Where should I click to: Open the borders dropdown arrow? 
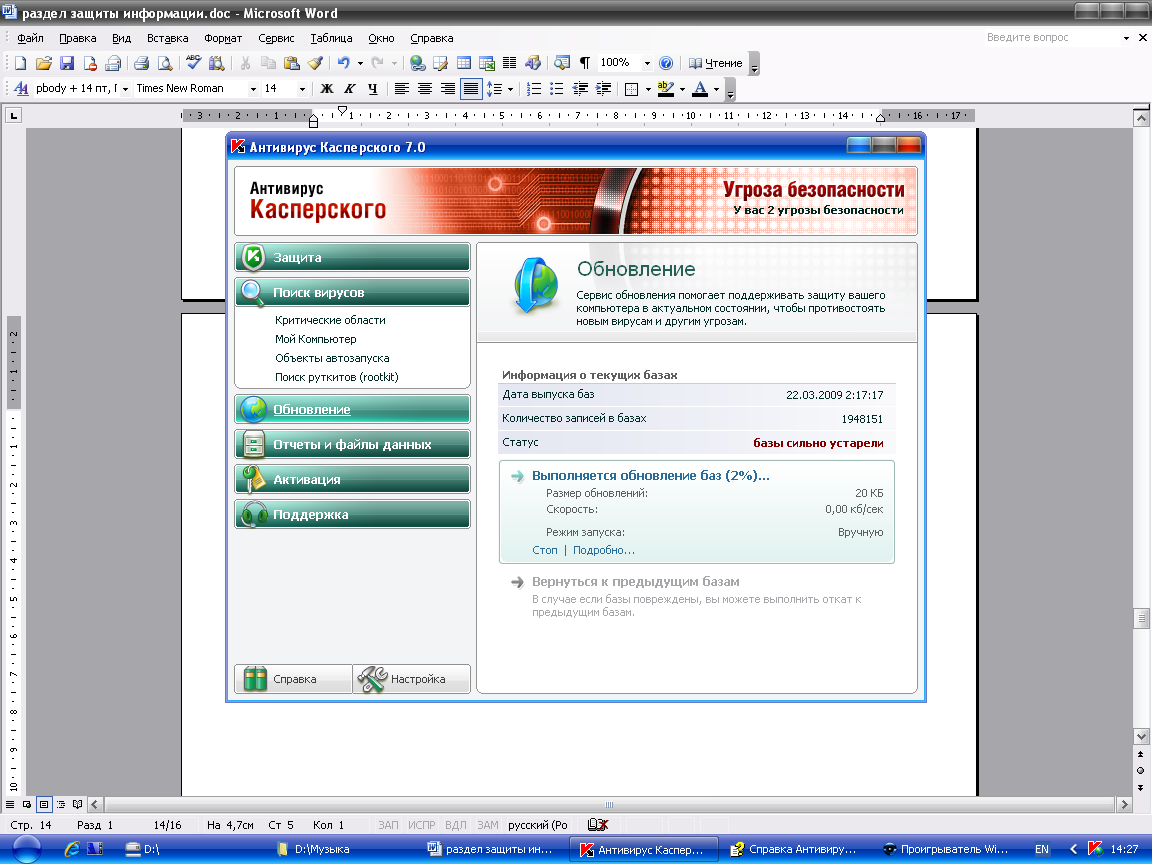[648, 89]
